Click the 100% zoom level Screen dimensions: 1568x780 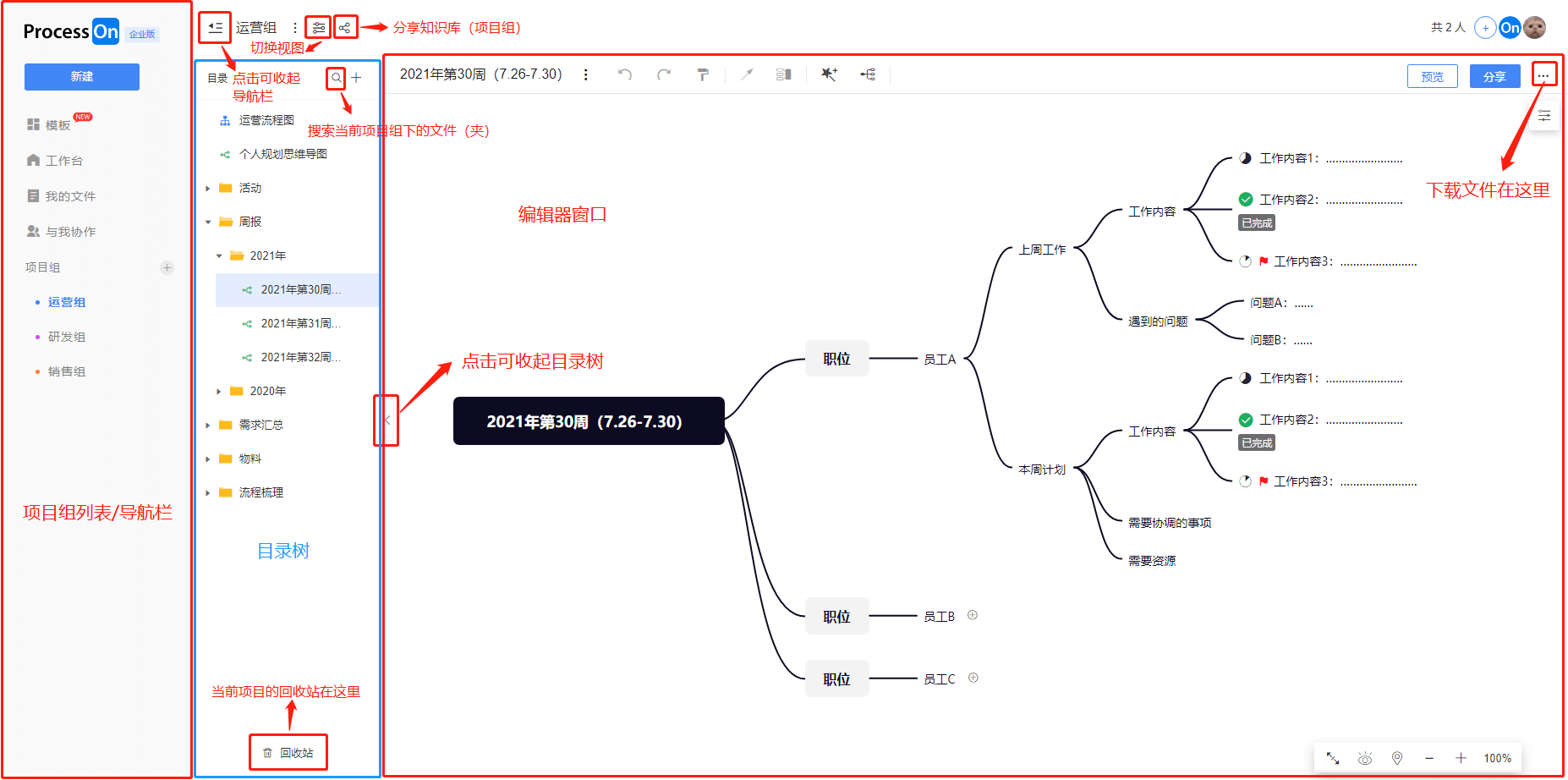1498,758
